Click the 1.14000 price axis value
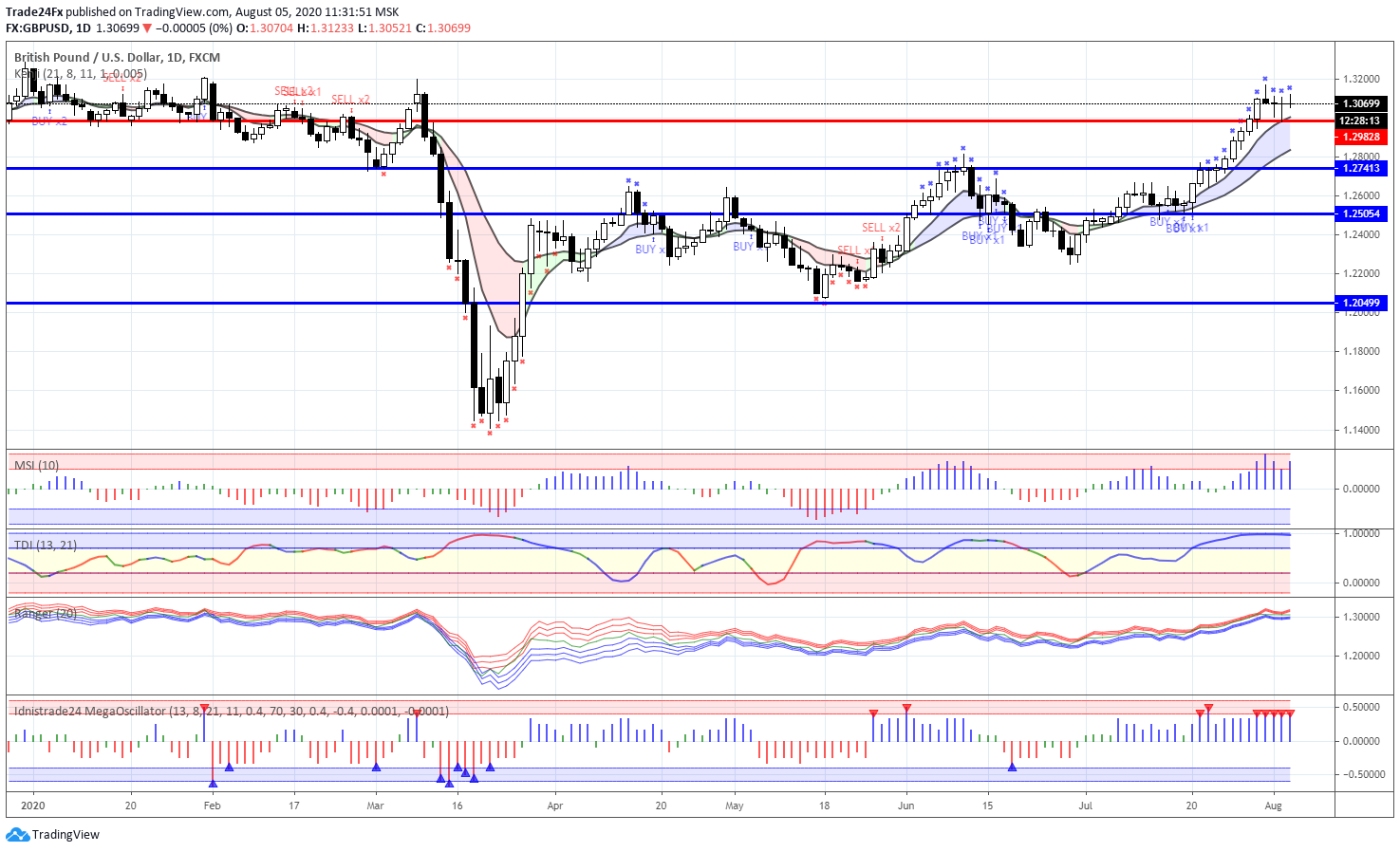1400x852 pixels. click(x=1361, y=430)
